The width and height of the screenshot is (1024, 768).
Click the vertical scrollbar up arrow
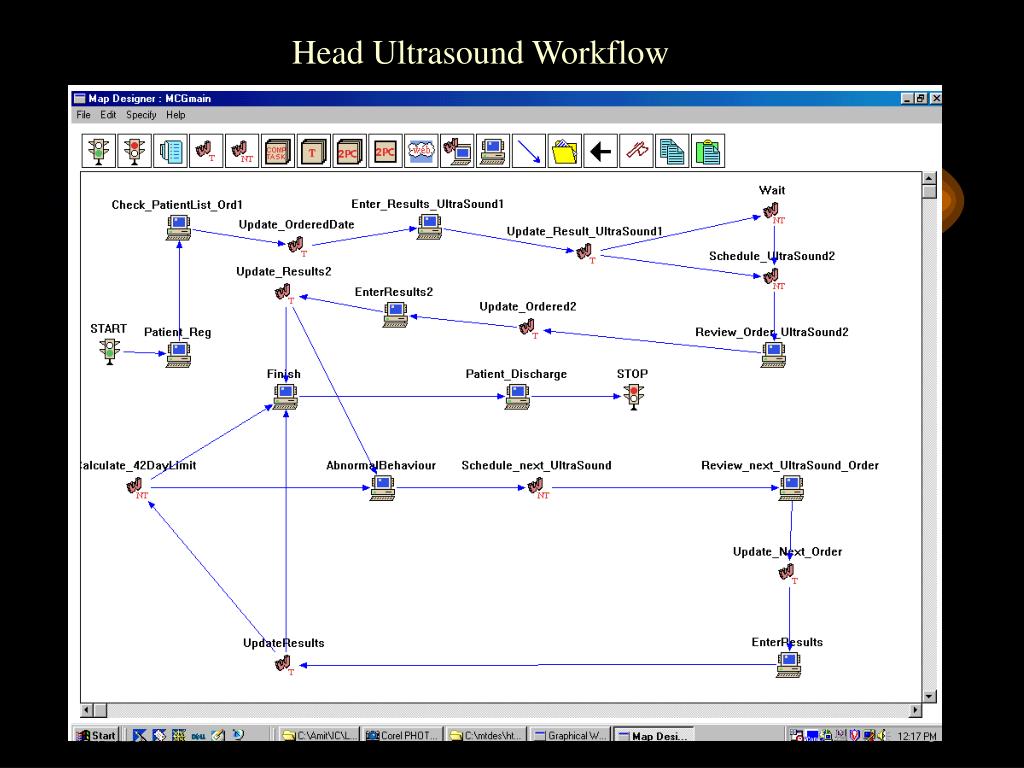click(929, 178)
